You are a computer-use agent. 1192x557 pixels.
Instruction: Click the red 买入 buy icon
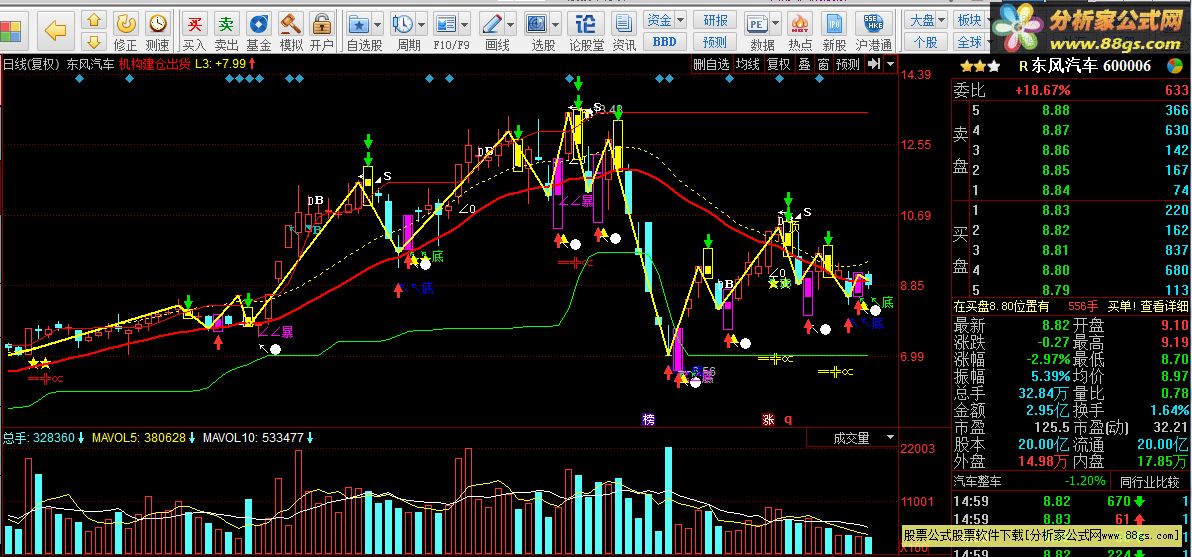195,24
